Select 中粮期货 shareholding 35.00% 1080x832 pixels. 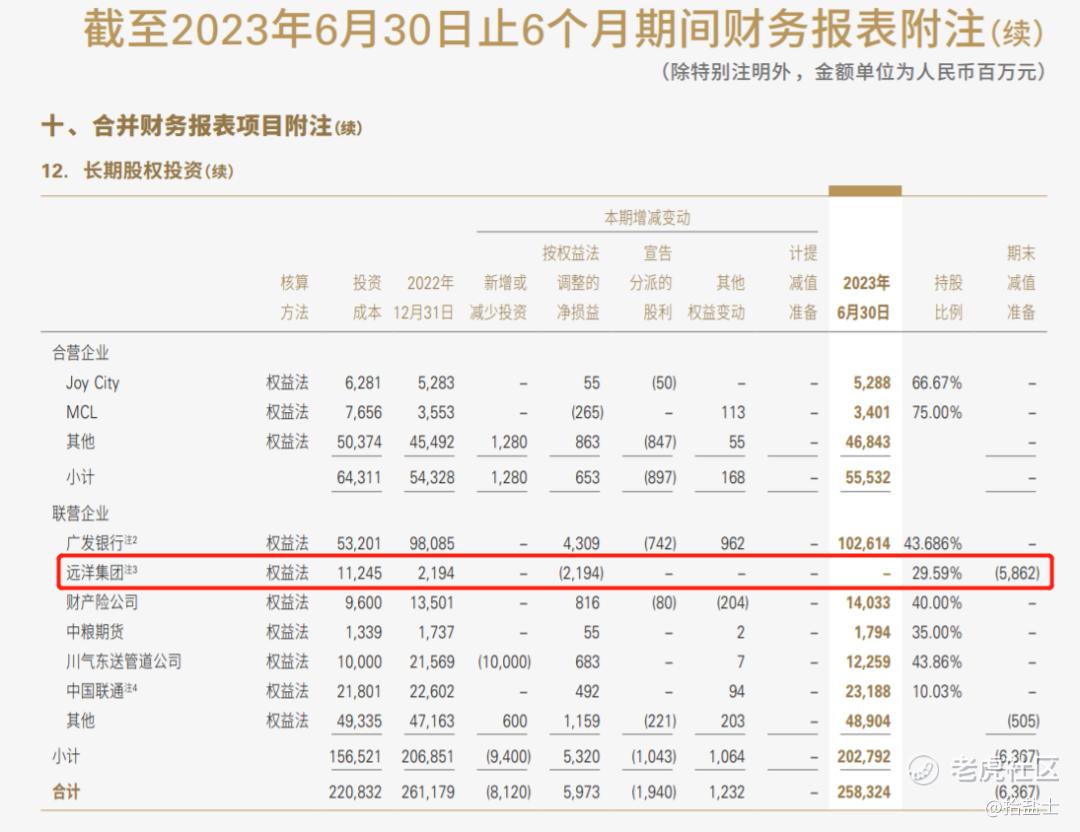tap(937, 632)
